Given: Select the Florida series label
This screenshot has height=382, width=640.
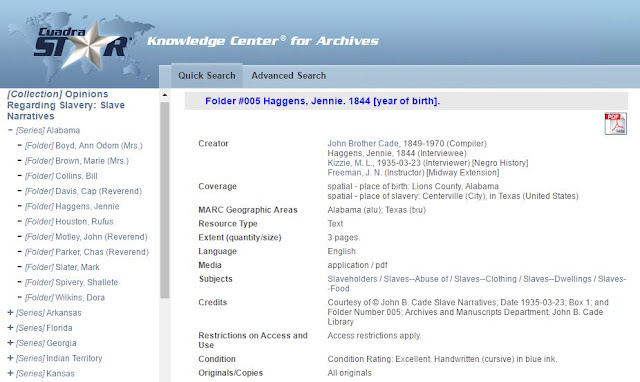Looking at the screenshot, I should click(x=44, y=328).
